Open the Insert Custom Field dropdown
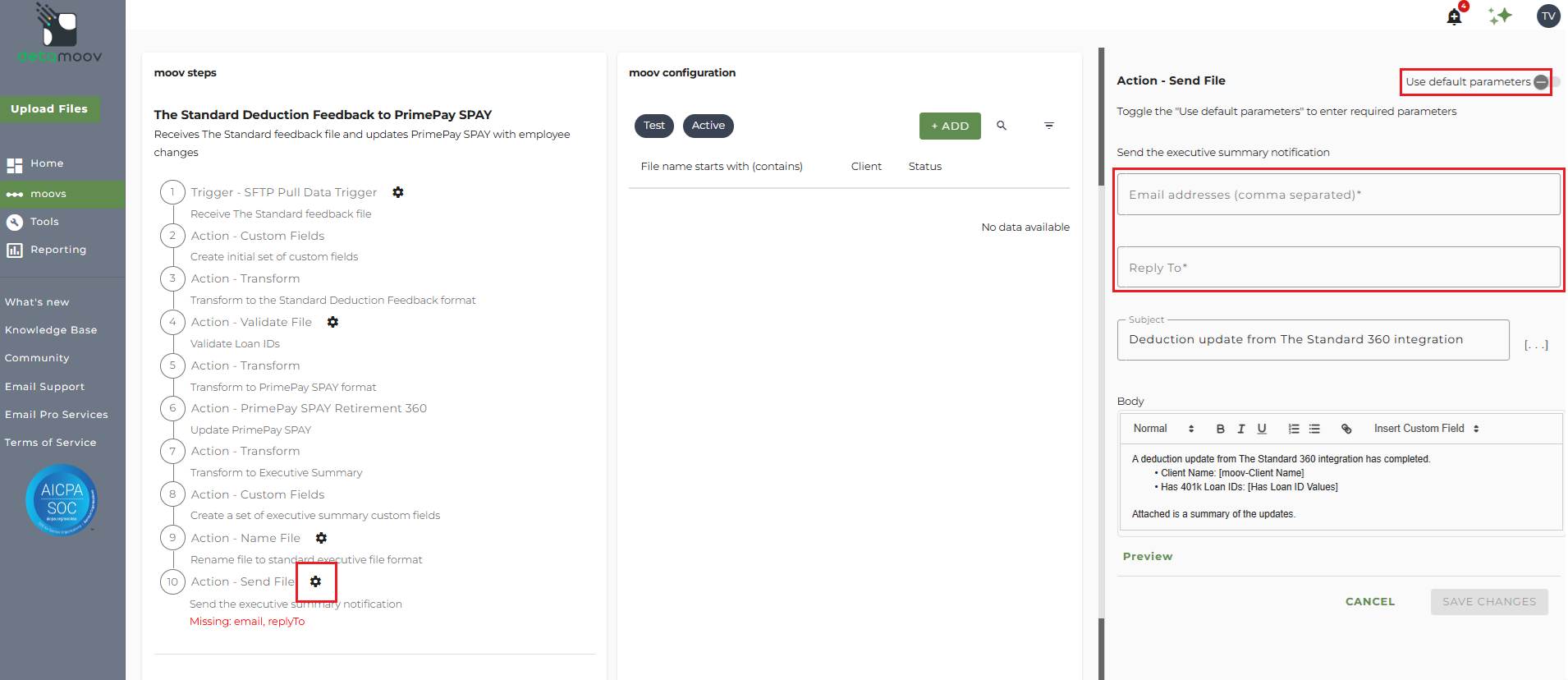The height and width of the screenshot is (680, 1568). 1427,429
